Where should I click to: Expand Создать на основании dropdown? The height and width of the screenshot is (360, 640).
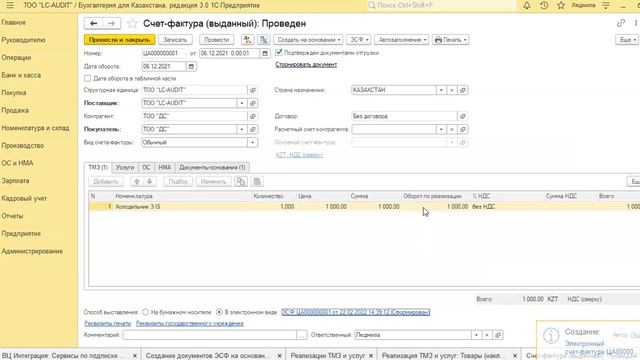(309, 40)
